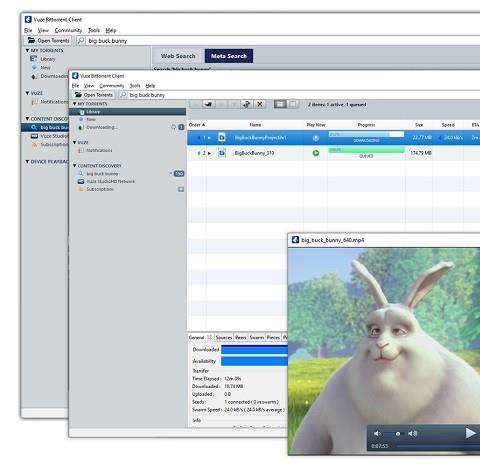
Task: Collapse MY TORRENTS section in front window
Action: point(75,104)
